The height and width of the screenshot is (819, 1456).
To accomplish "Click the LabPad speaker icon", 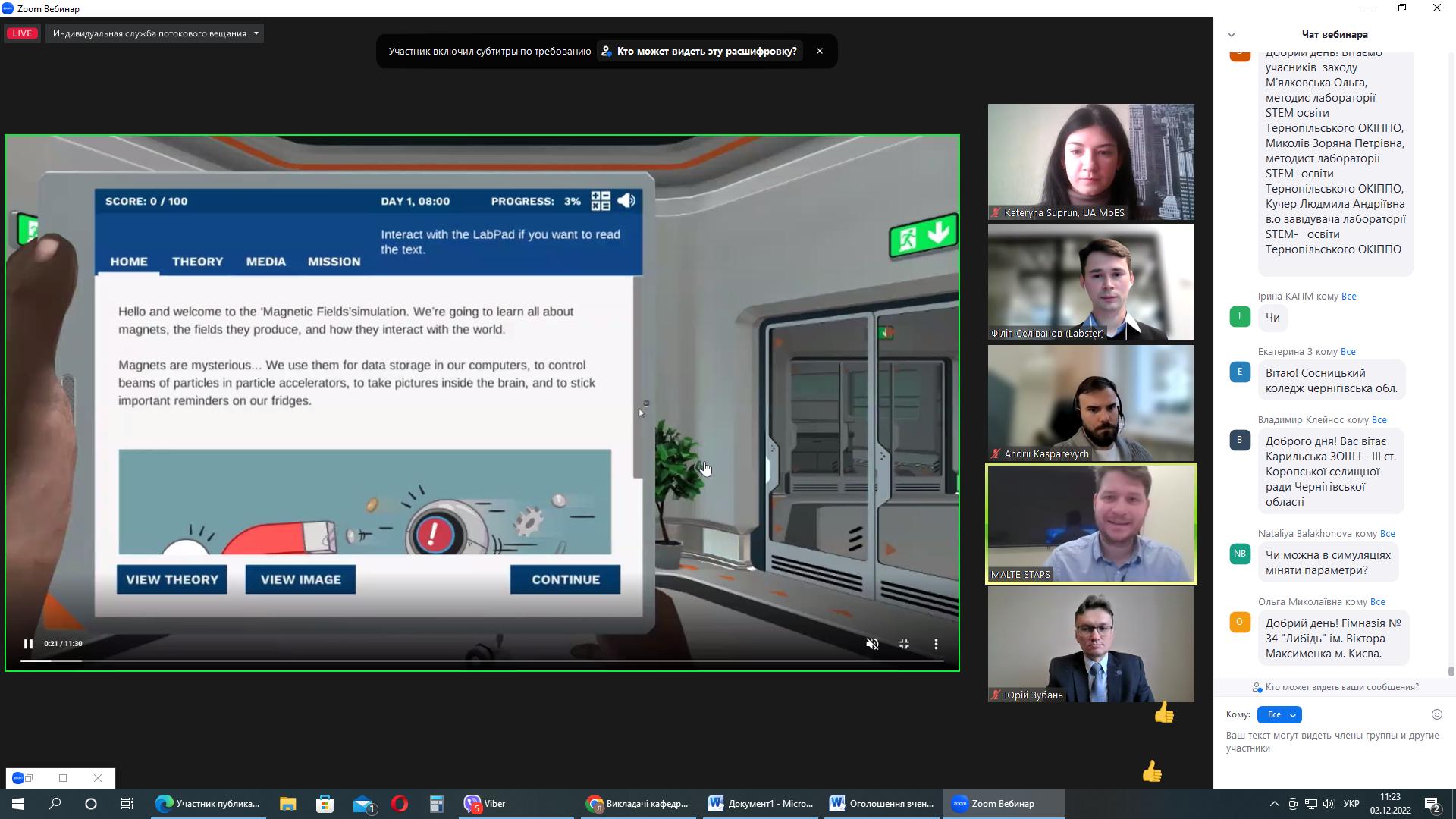I will point(626,201).
